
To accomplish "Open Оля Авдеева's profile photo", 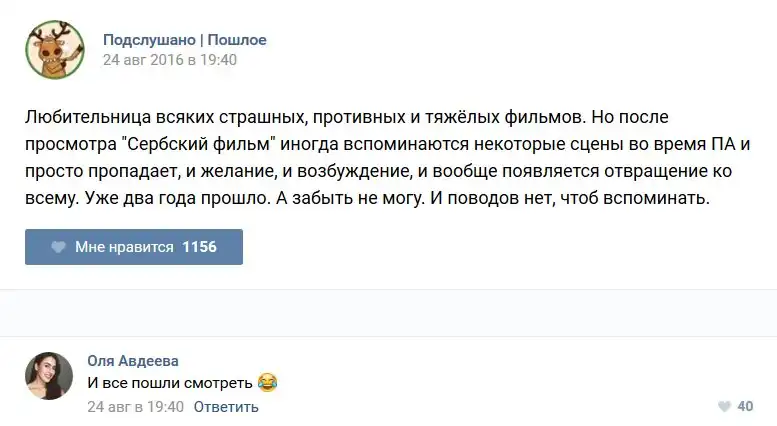I will pyautogui.click(x=49, y=376).
